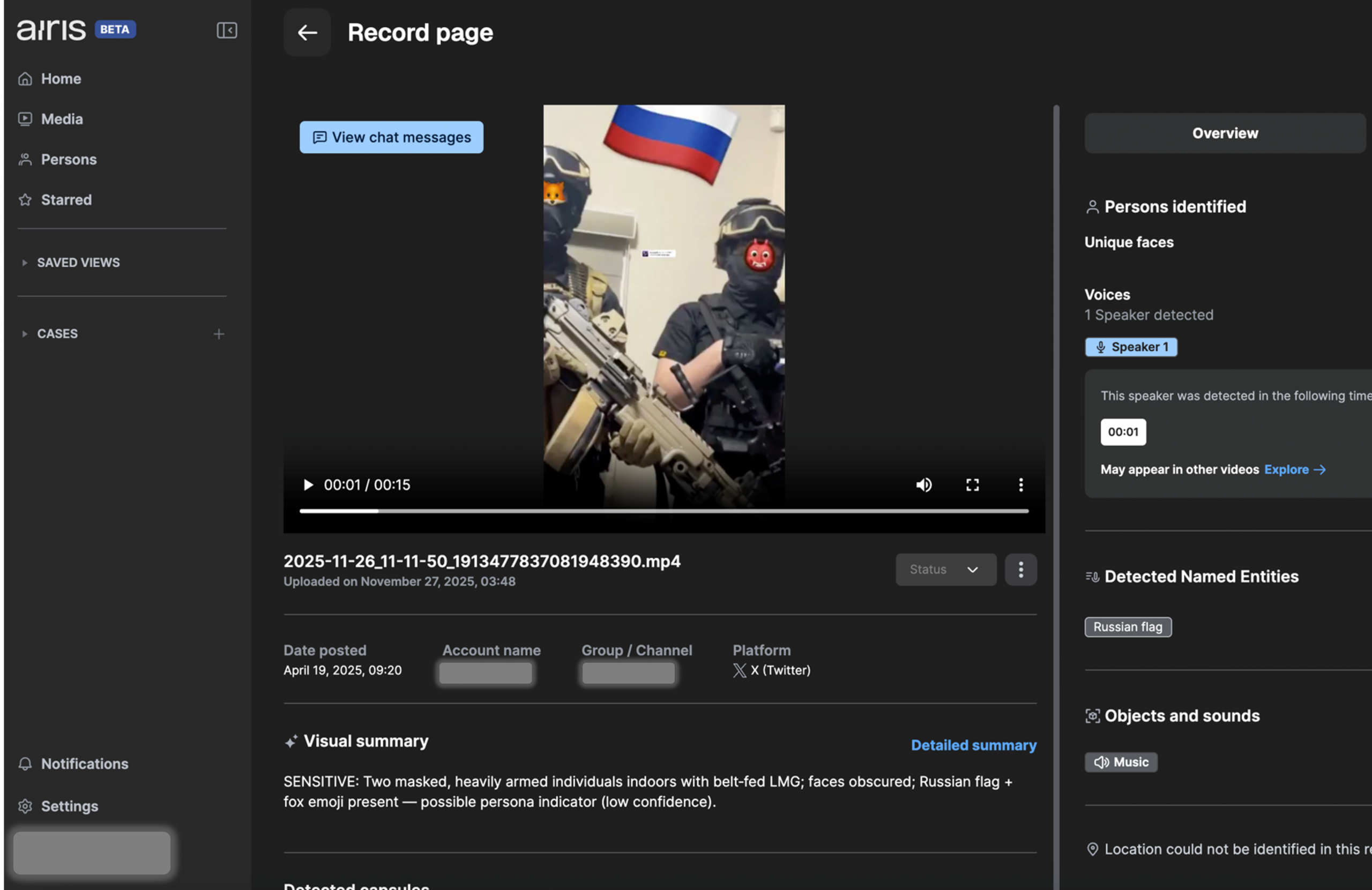This screenshot has height=890, width=1372.
Task: Open the Status dropdown
Action: (x=946, y=570)
